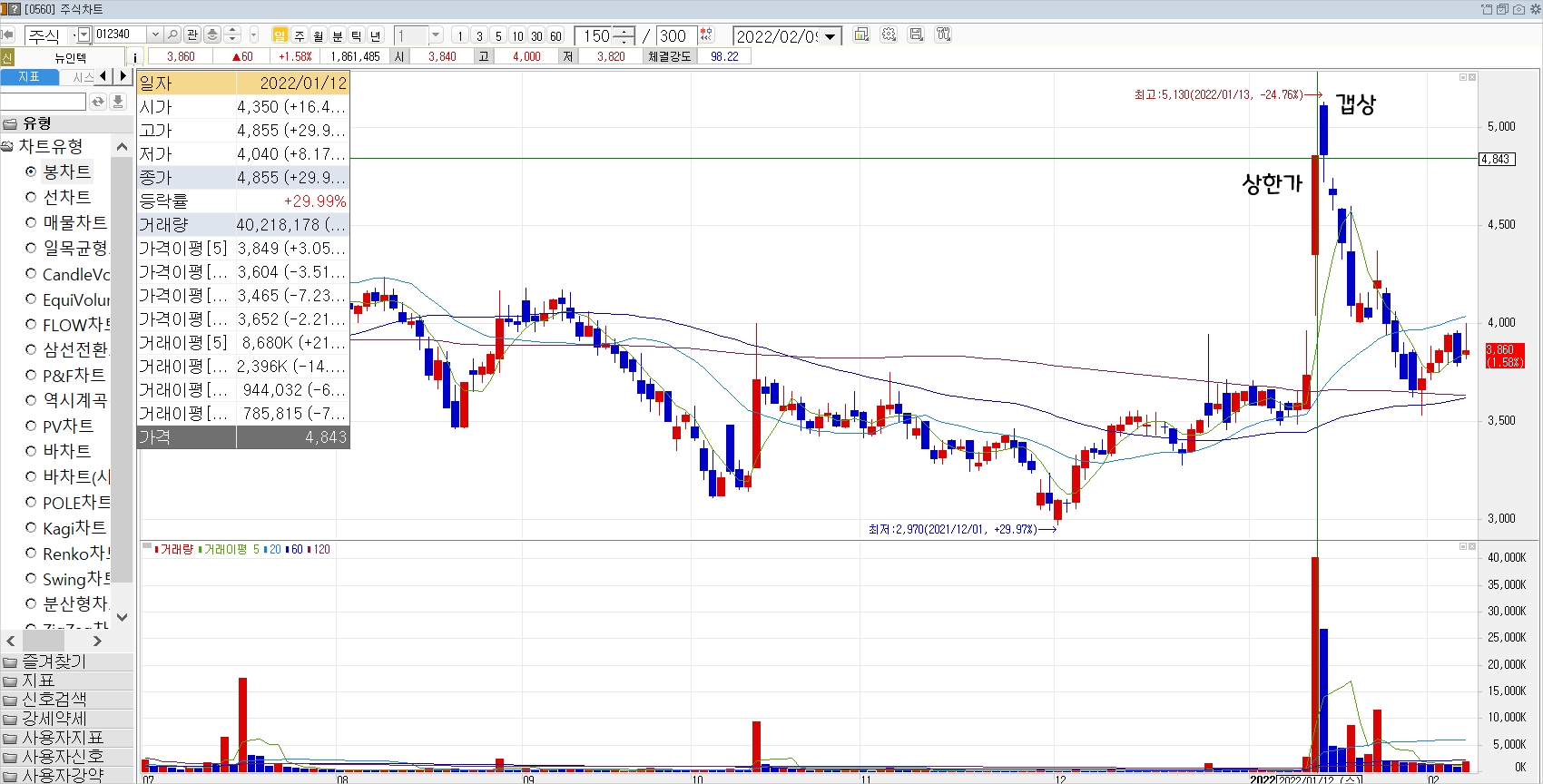Select the 일목균형 chart radio button

[x=31, y=248]
